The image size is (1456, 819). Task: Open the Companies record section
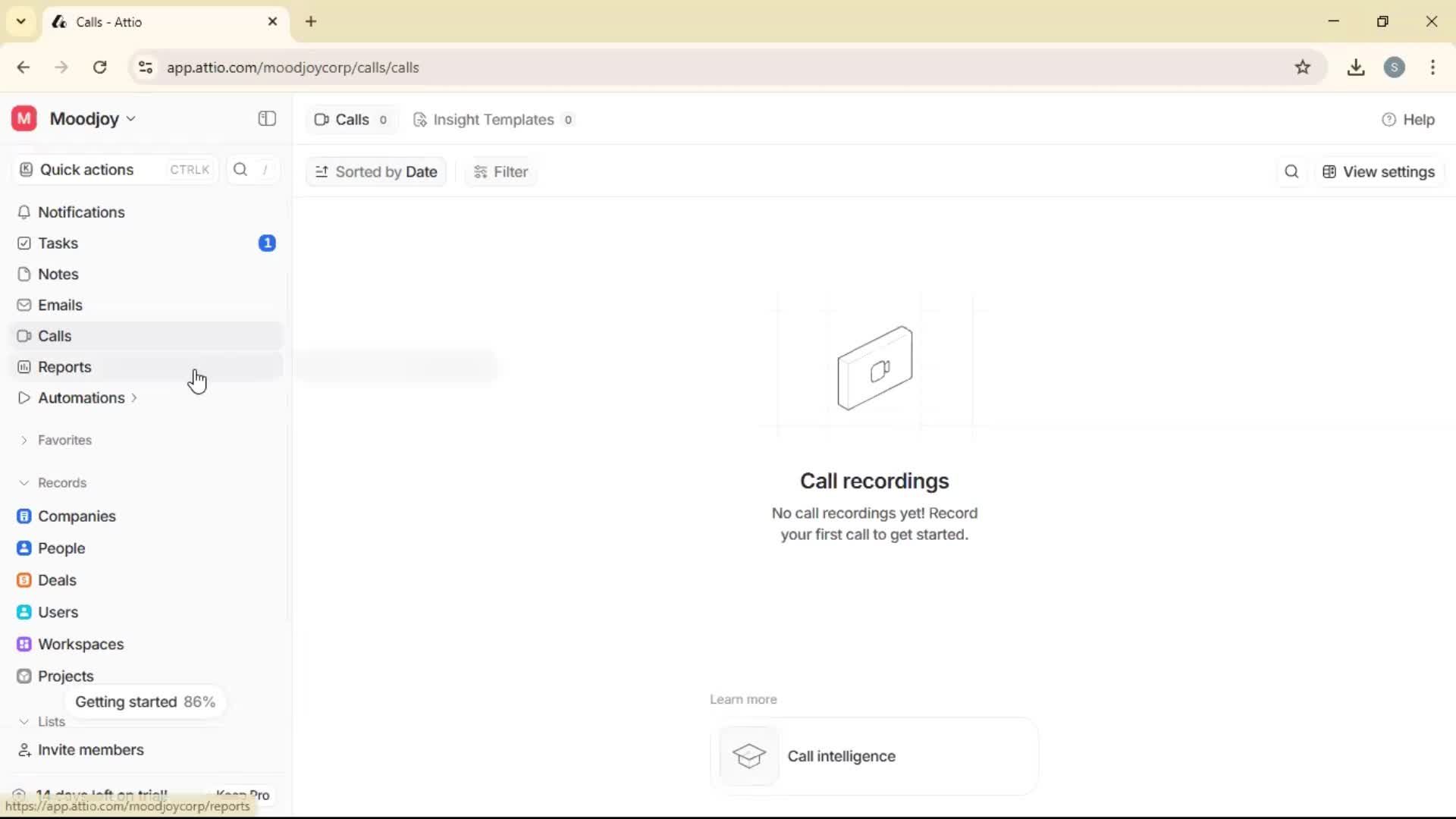(78, 516)
